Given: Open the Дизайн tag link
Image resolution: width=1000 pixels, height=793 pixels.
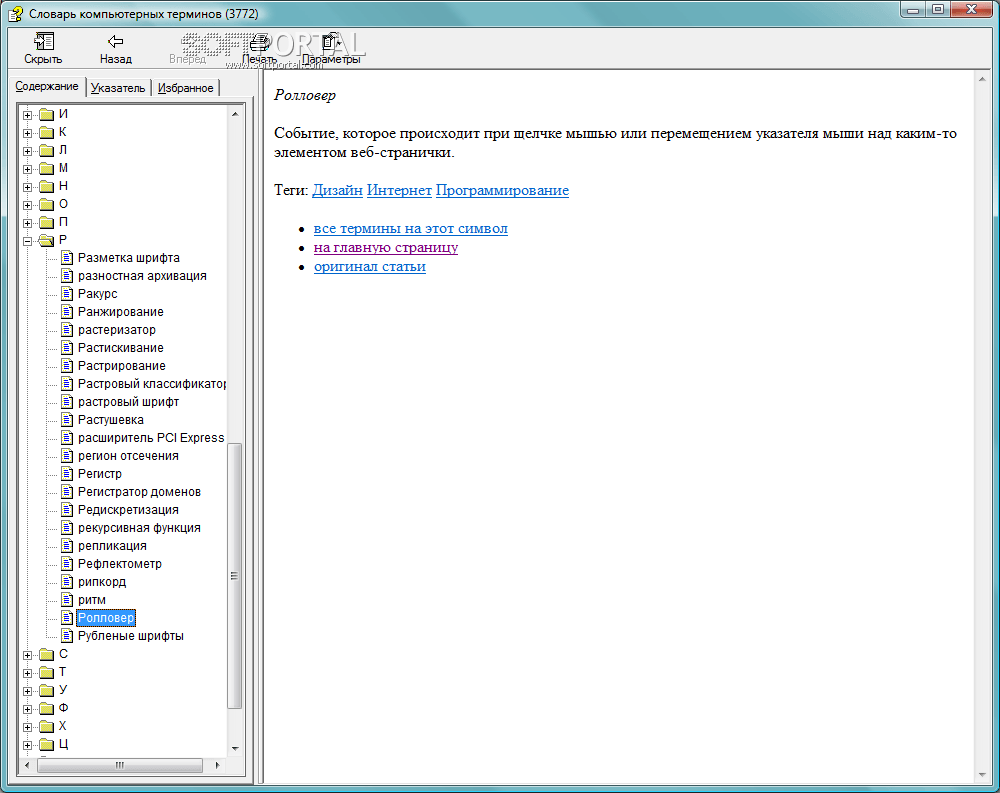Looking at the screenshot, I should coord(337,190).
